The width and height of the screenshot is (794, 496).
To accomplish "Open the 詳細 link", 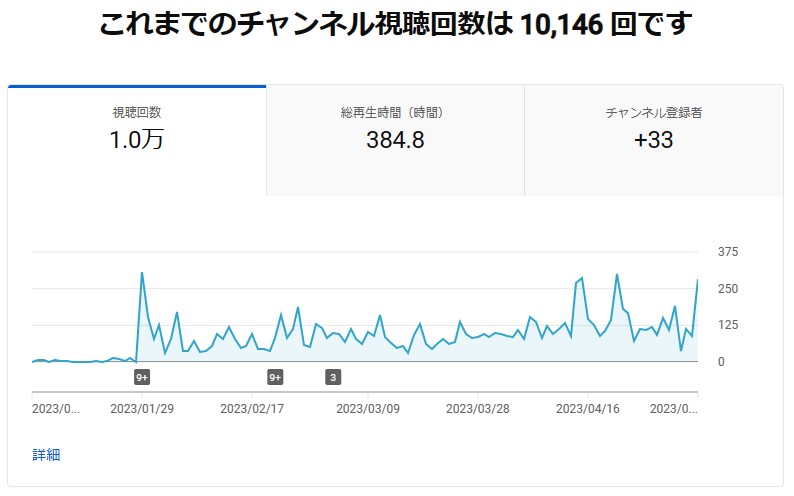I will [46, 454].
